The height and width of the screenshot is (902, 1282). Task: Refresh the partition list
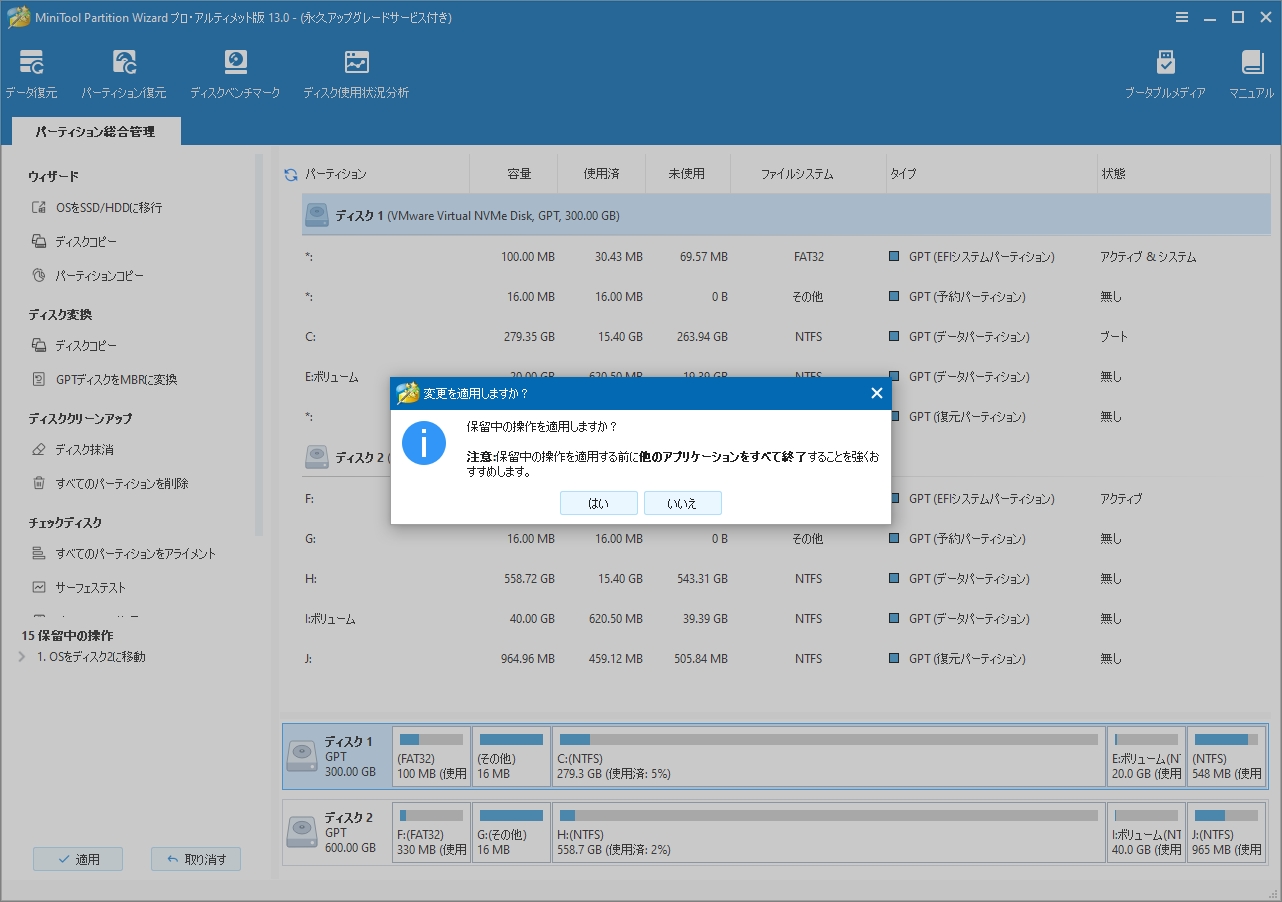click(289, 172)
